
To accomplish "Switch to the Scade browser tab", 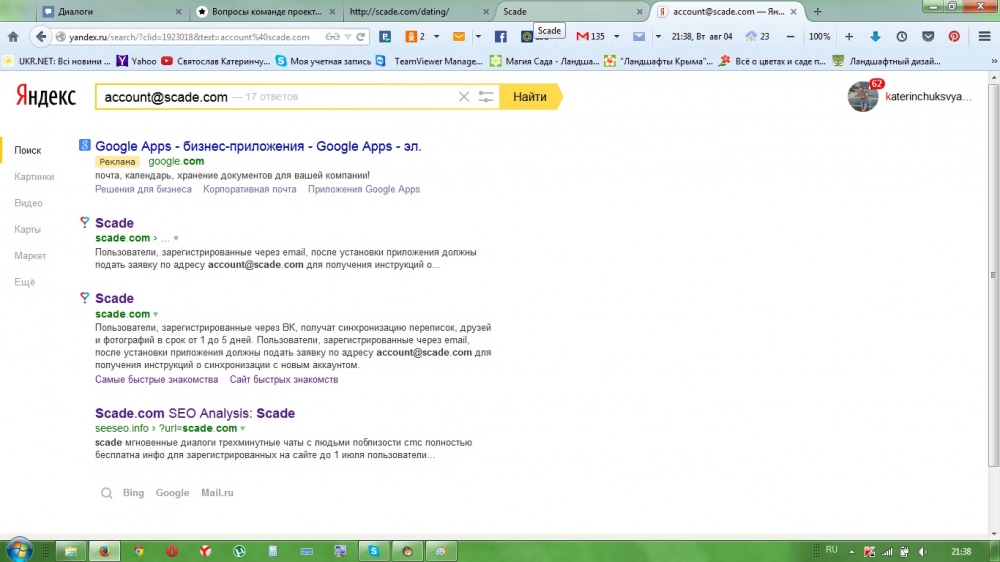I will 573,11.
